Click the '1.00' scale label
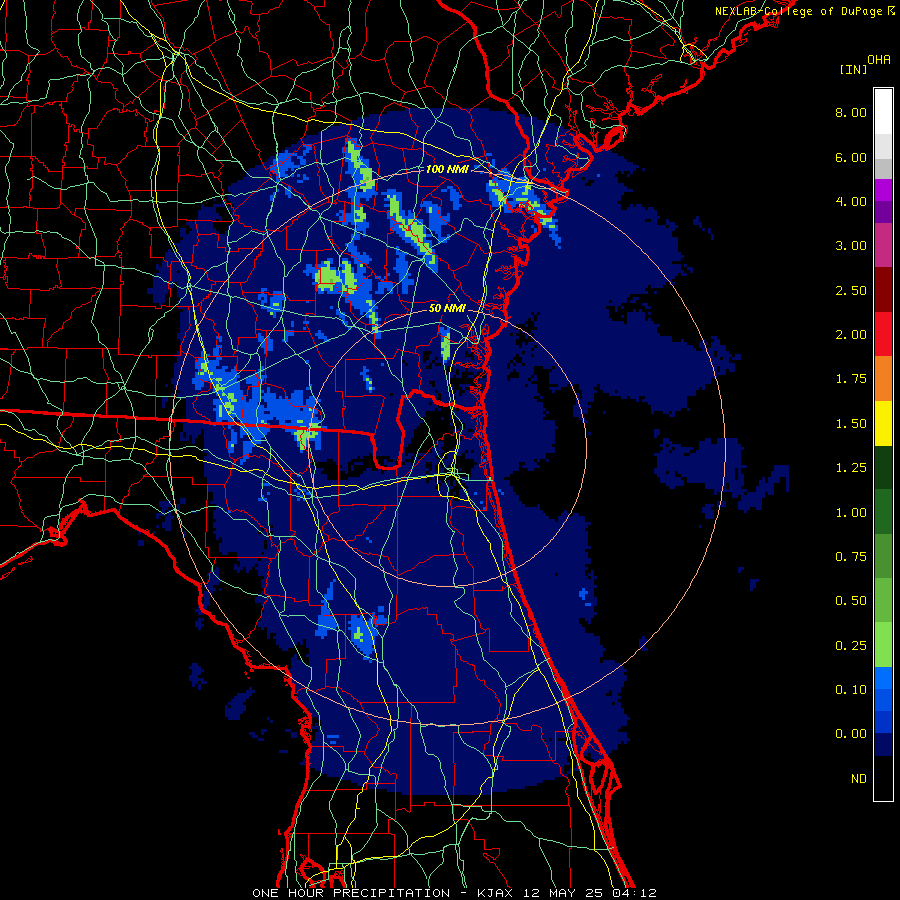 tap(851, 513)
